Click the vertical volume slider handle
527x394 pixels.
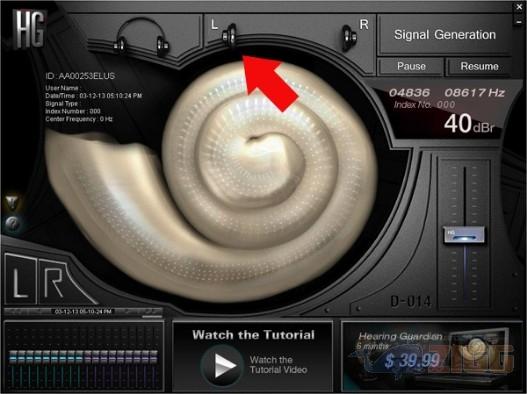464,235
